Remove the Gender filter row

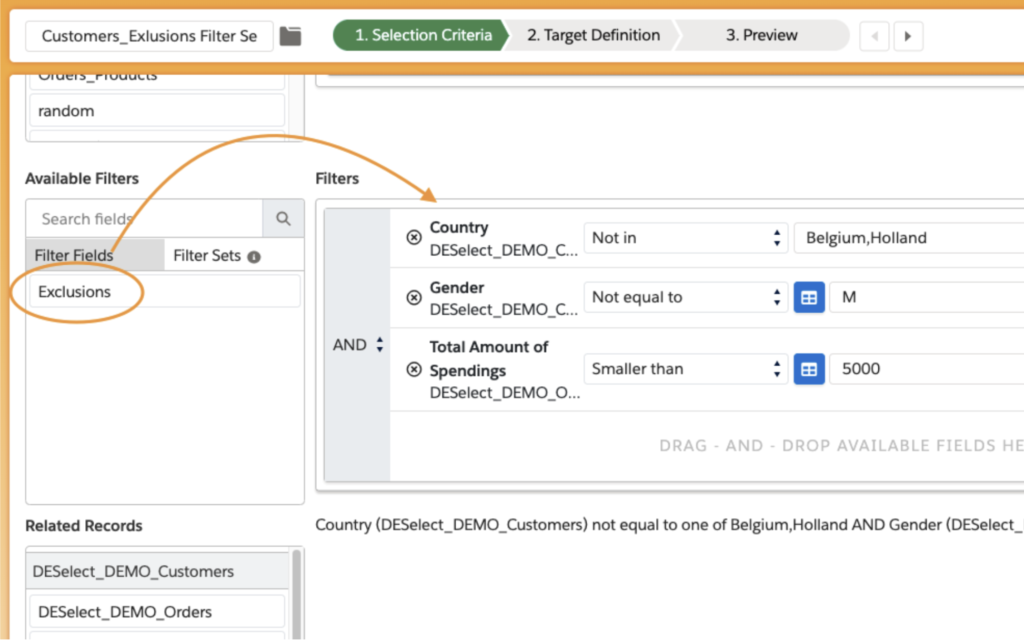click(414, 298)
